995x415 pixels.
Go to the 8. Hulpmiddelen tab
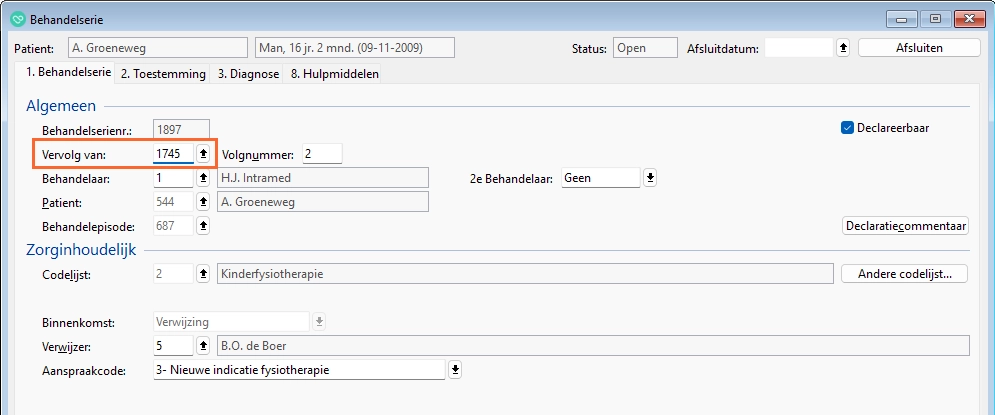tap(333, 74)
